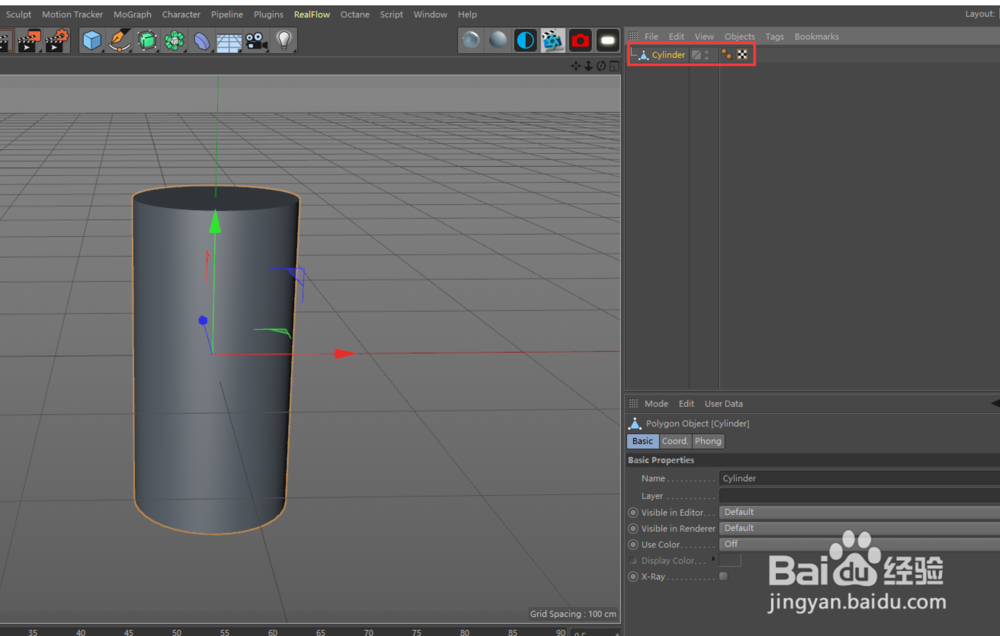Expand the Display Color arrow

pyautogui.click(x=714, y=559)
